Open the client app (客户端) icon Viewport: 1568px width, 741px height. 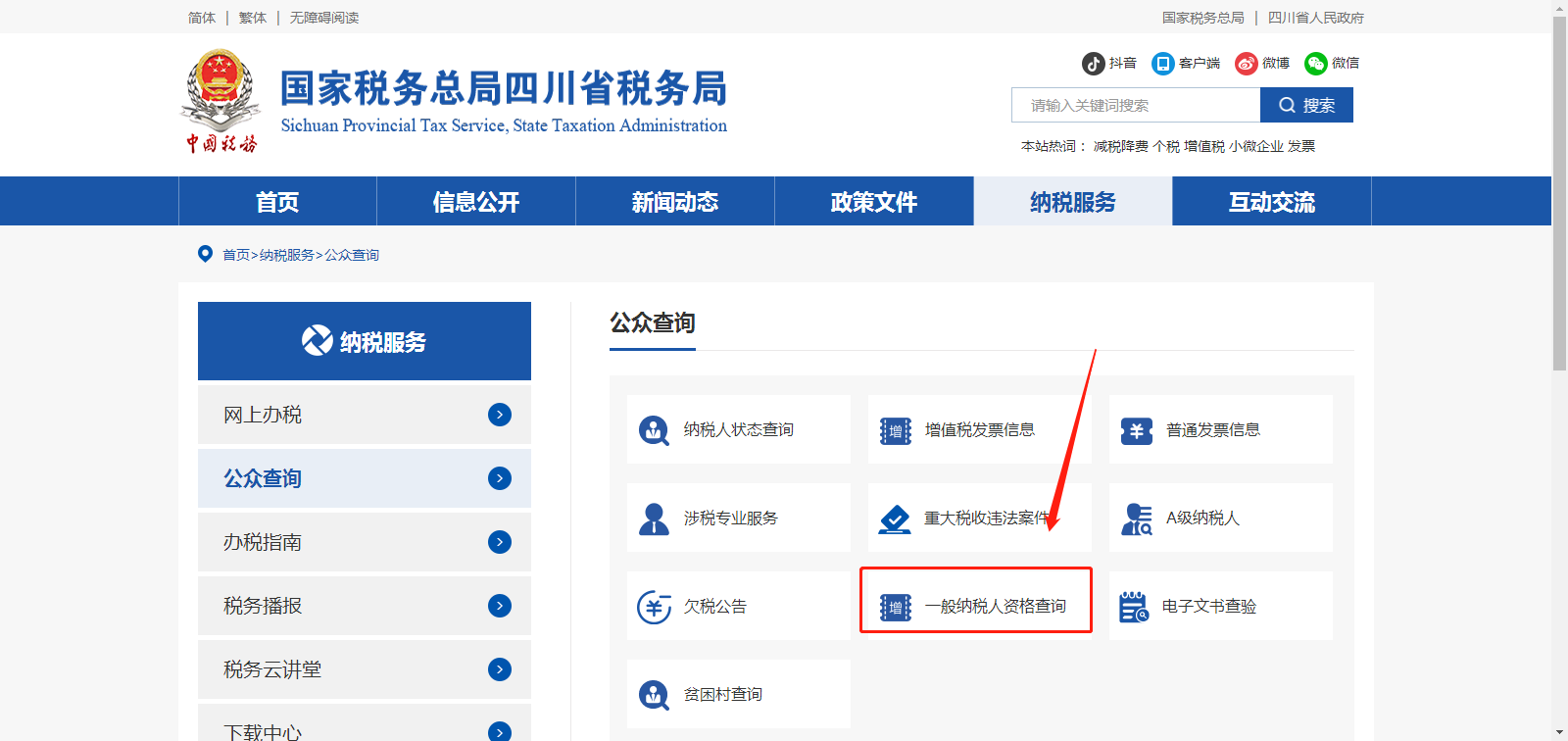(1162, 64)
